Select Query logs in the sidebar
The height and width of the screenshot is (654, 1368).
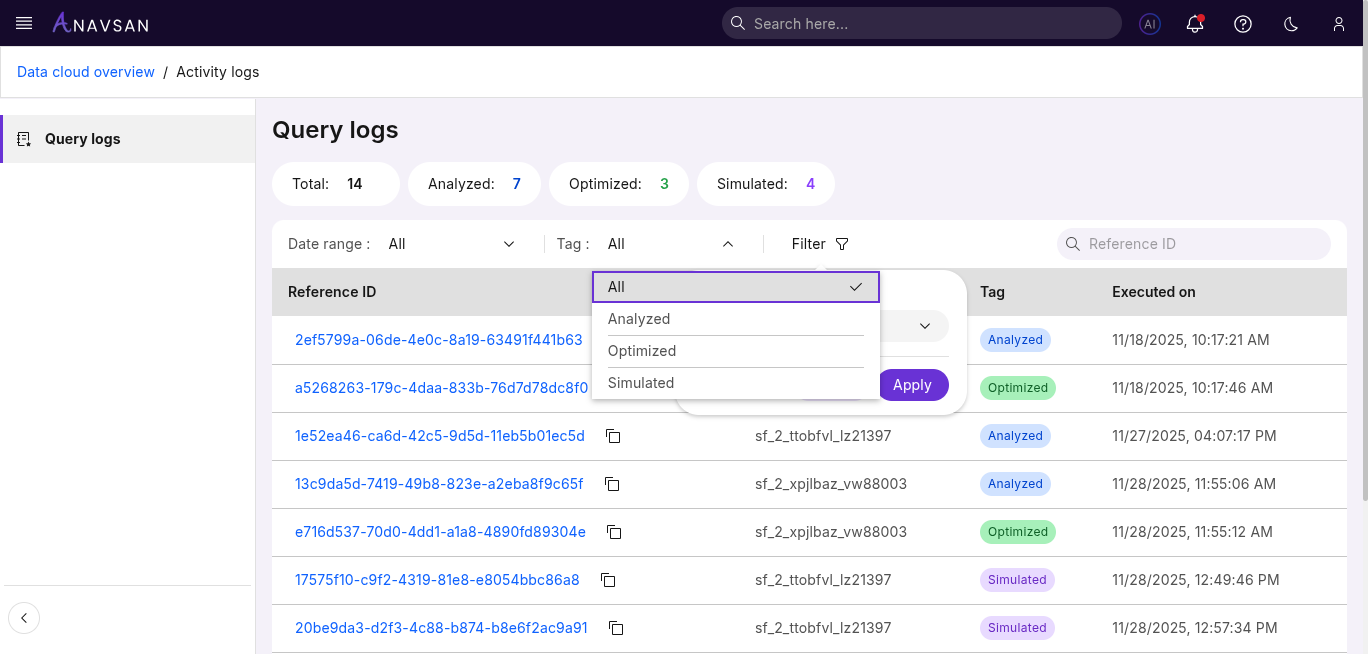click(82, 139)
